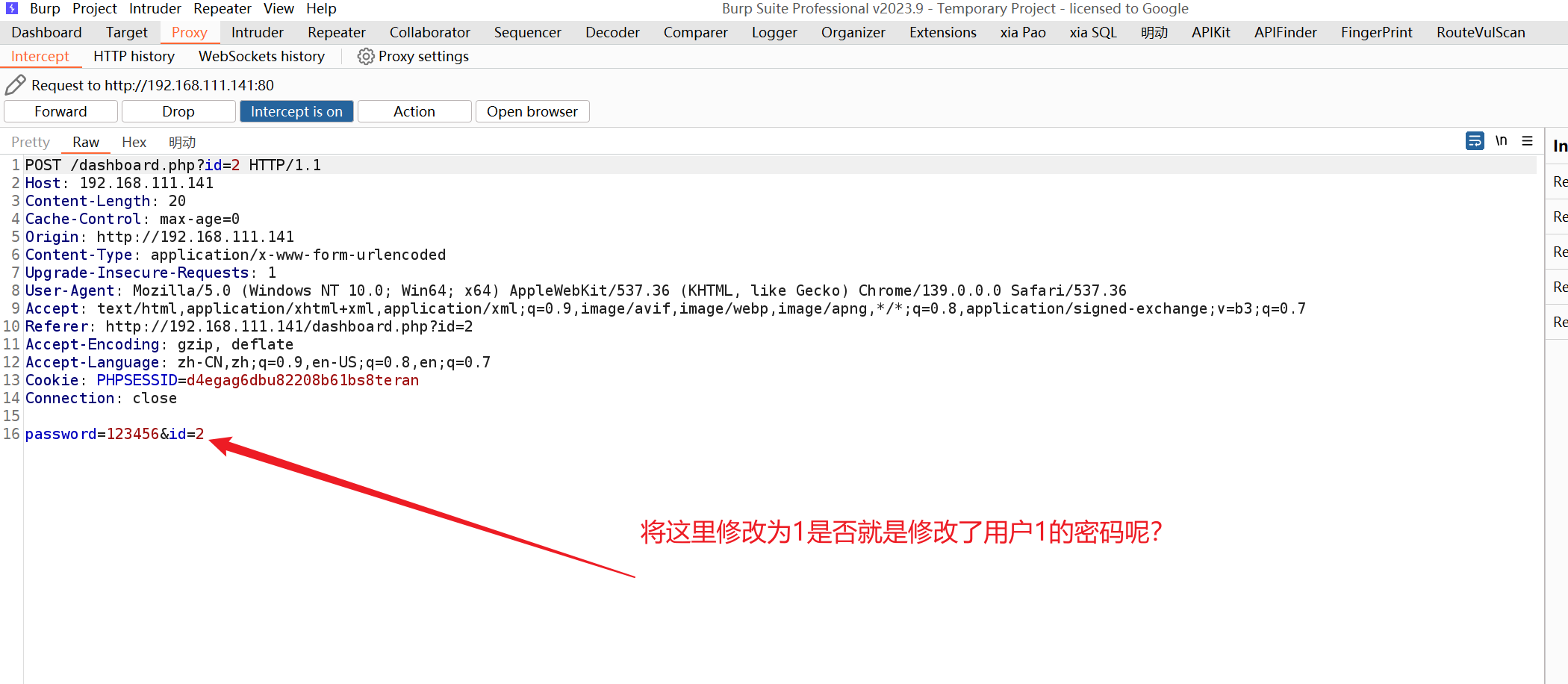Open the FingerPrint tab

[x=1377, y=33]
